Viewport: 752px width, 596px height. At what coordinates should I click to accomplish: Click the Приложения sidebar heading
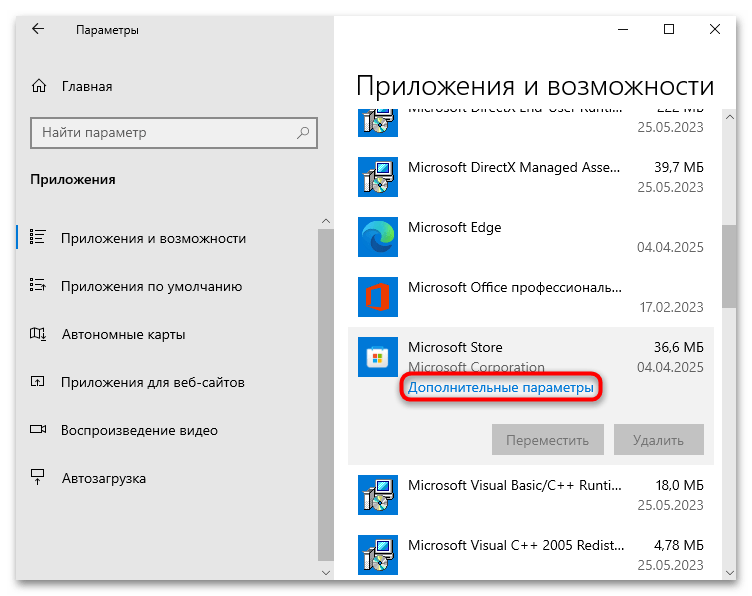(x=73, y=179)
